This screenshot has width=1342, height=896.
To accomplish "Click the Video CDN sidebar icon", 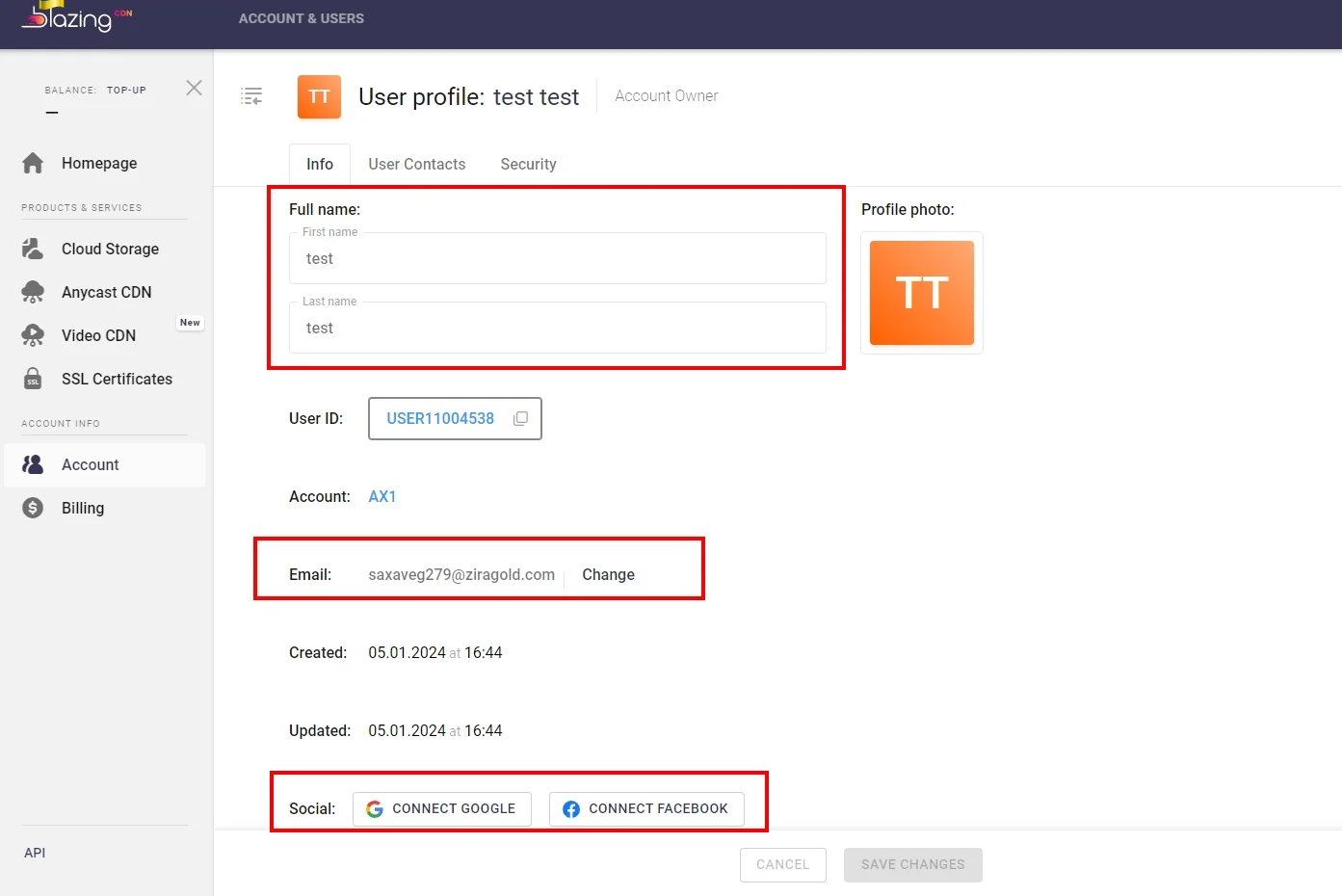I will pyautogui.click(x=33, y=335).
